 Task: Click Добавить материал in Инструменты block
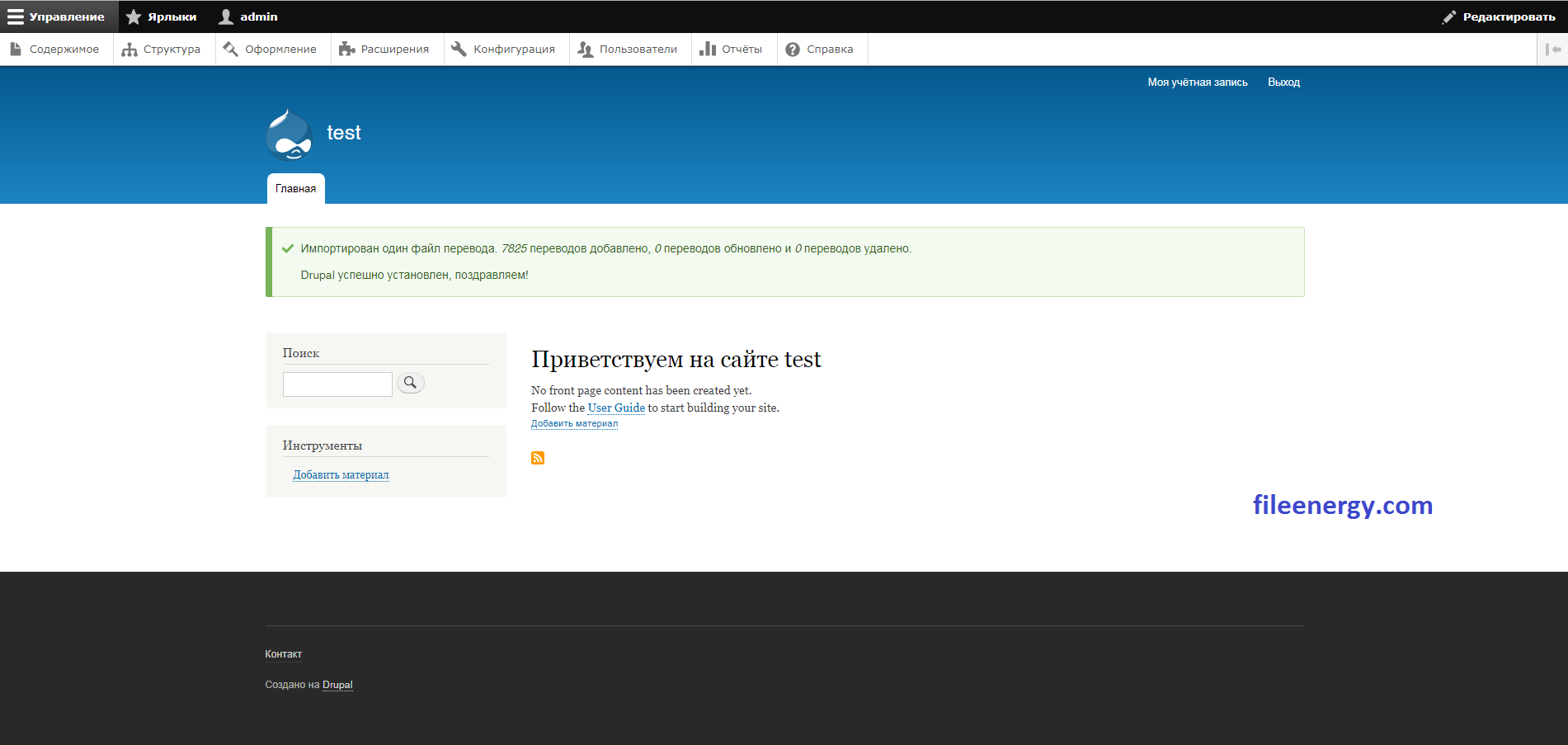(341, 474)
